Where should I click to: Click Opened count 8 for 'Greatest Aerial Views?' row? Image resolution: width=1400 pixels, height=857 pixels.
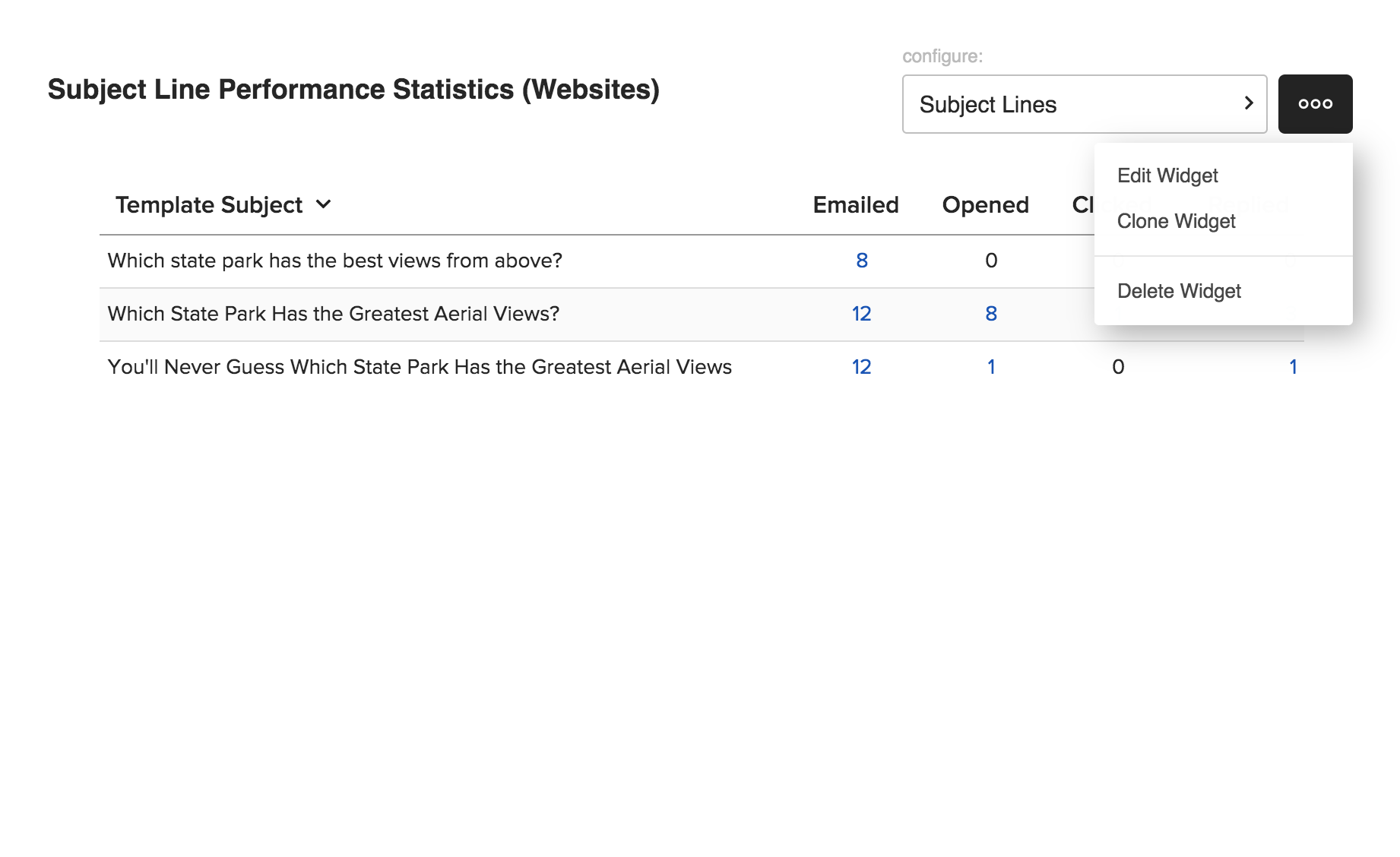pos(991,314)
